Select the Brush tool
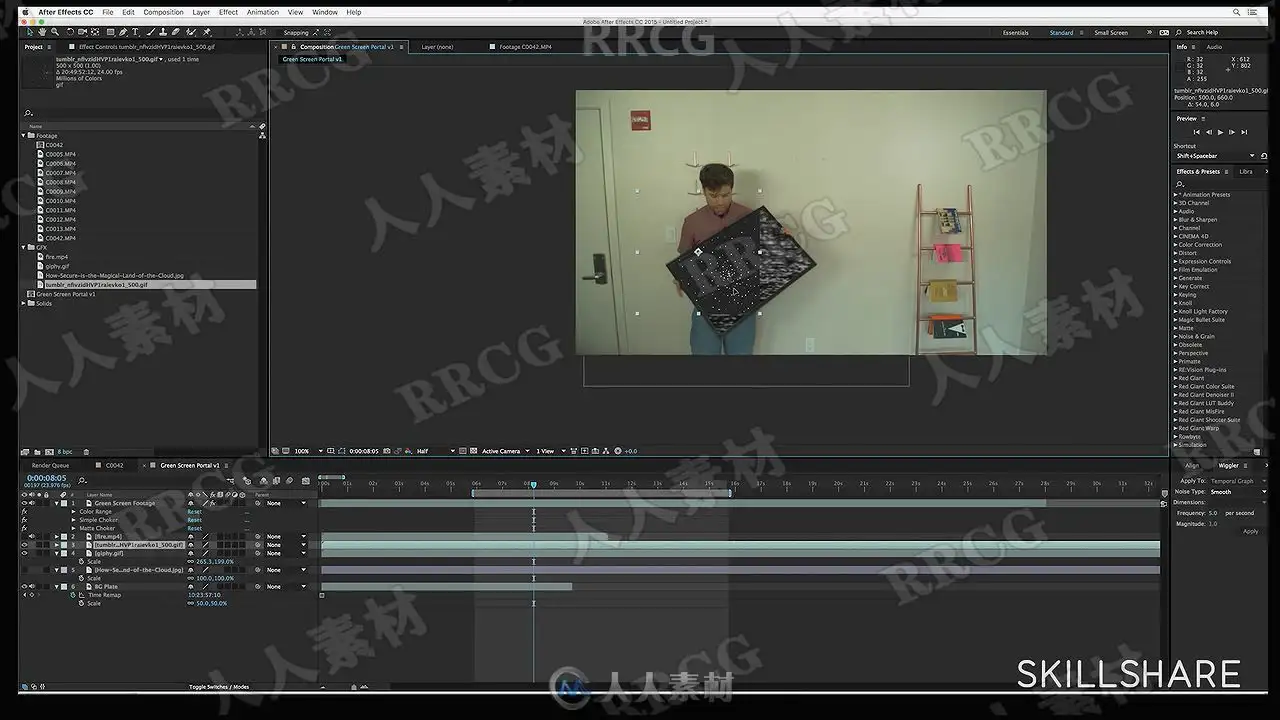Screen dimensions: 1280x720 (150, 32)
